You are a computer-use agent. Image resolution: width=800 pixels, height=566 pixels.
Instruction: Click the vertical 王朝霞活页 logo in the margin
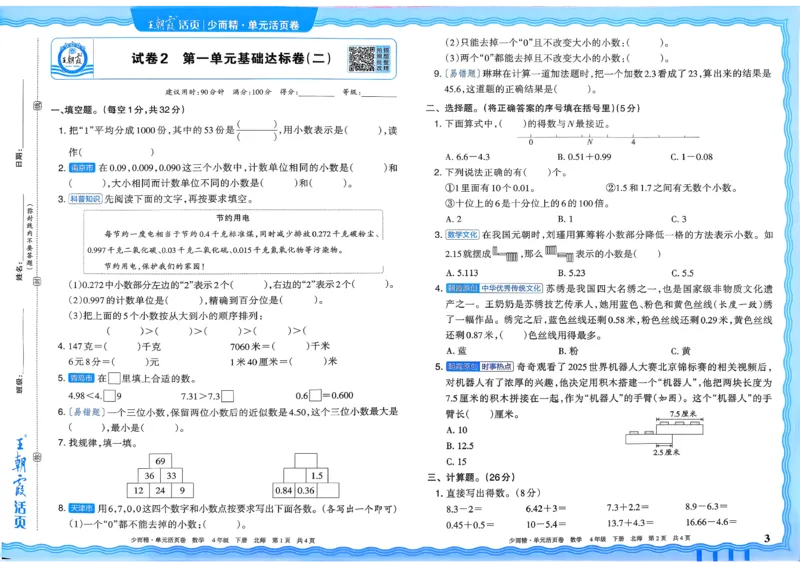(20, 481)
